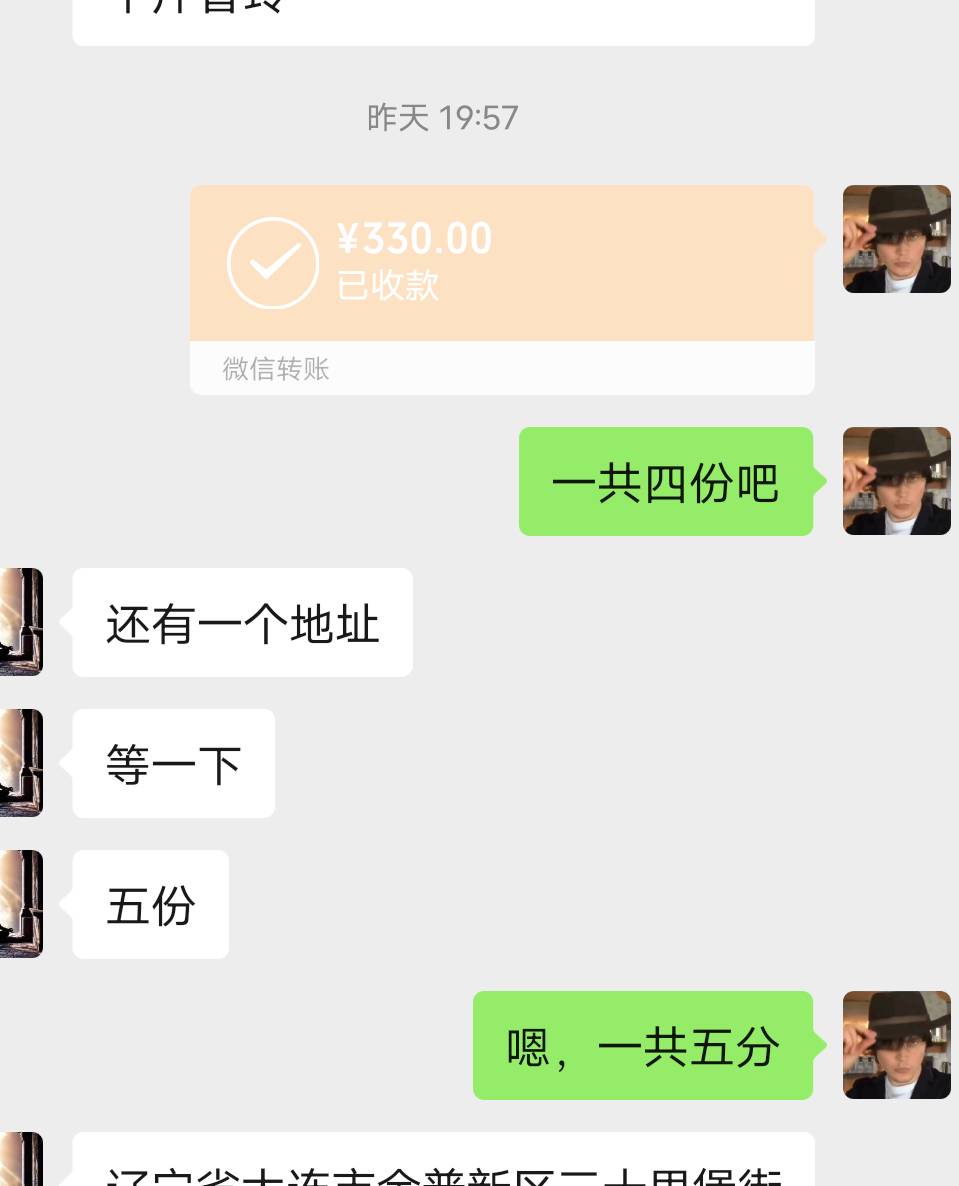Viewport: 959px width, 1186px height.
Task: Tap contact avatar beside 还有一个地址
Action: coord(21,622)
